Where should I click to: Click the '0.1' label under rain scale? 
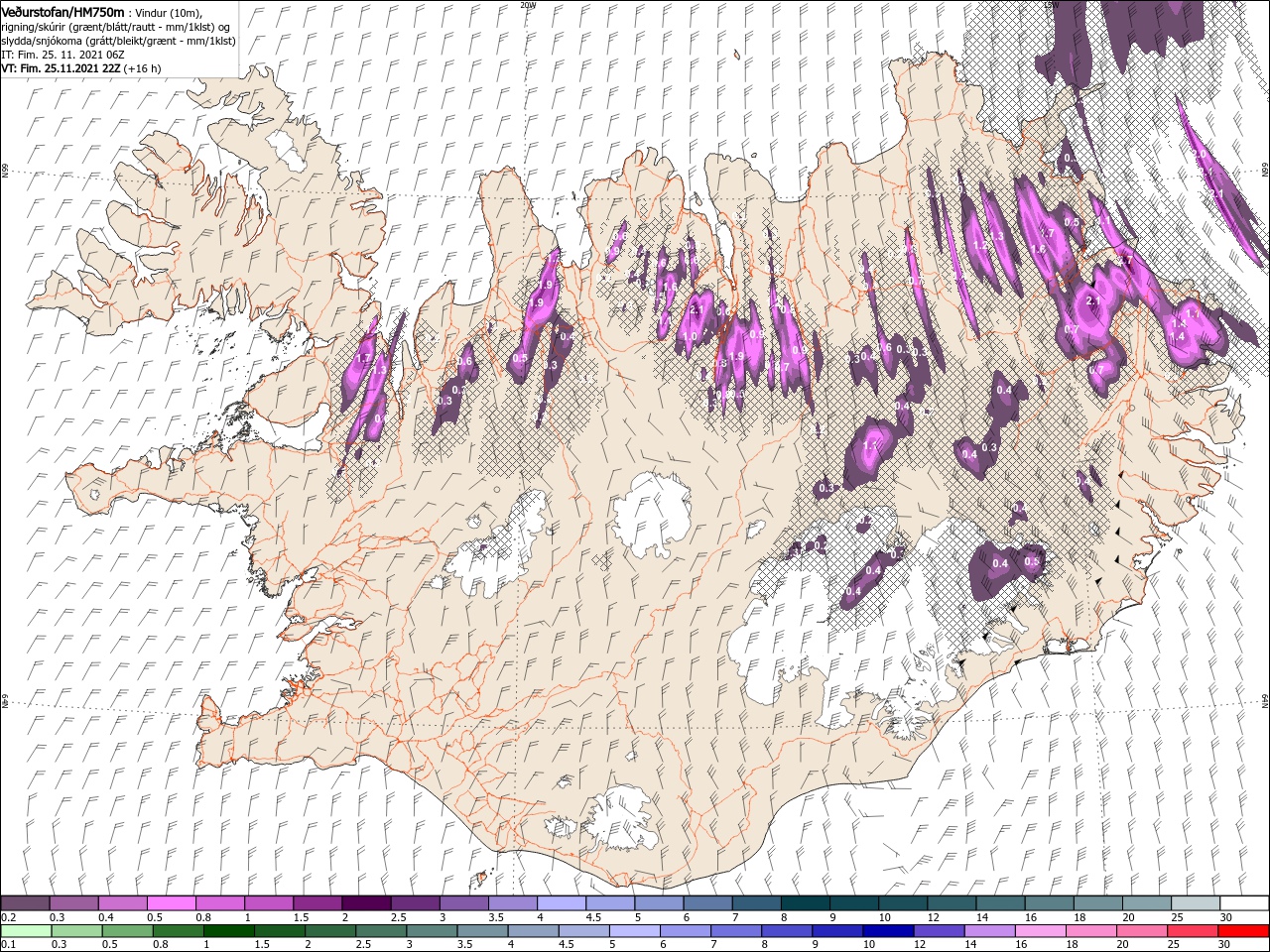coord(8,944)
